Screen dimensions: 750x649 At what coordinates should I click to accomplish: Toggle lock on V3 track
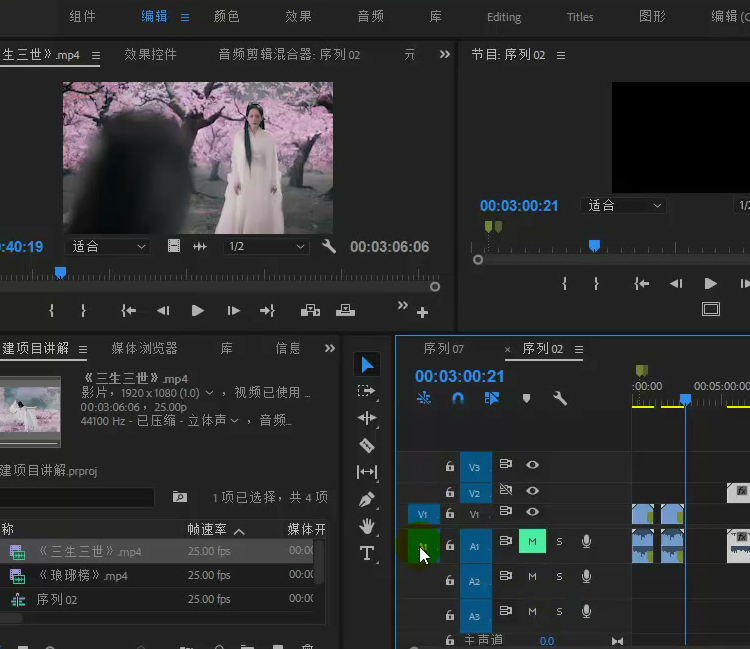click(x=450, y=466)
